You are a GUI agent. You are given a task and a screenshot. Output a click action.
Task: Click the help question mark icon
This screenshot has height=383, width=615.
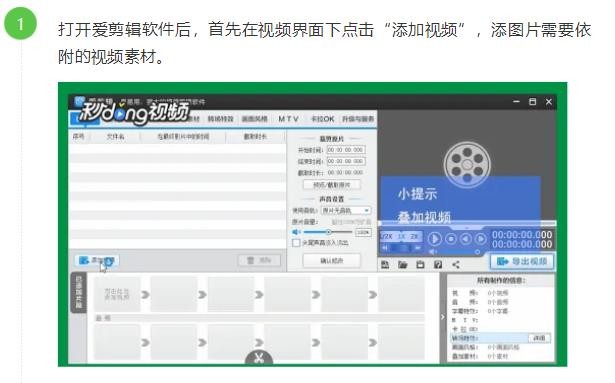pyautogui.click(x=438, y=265)
